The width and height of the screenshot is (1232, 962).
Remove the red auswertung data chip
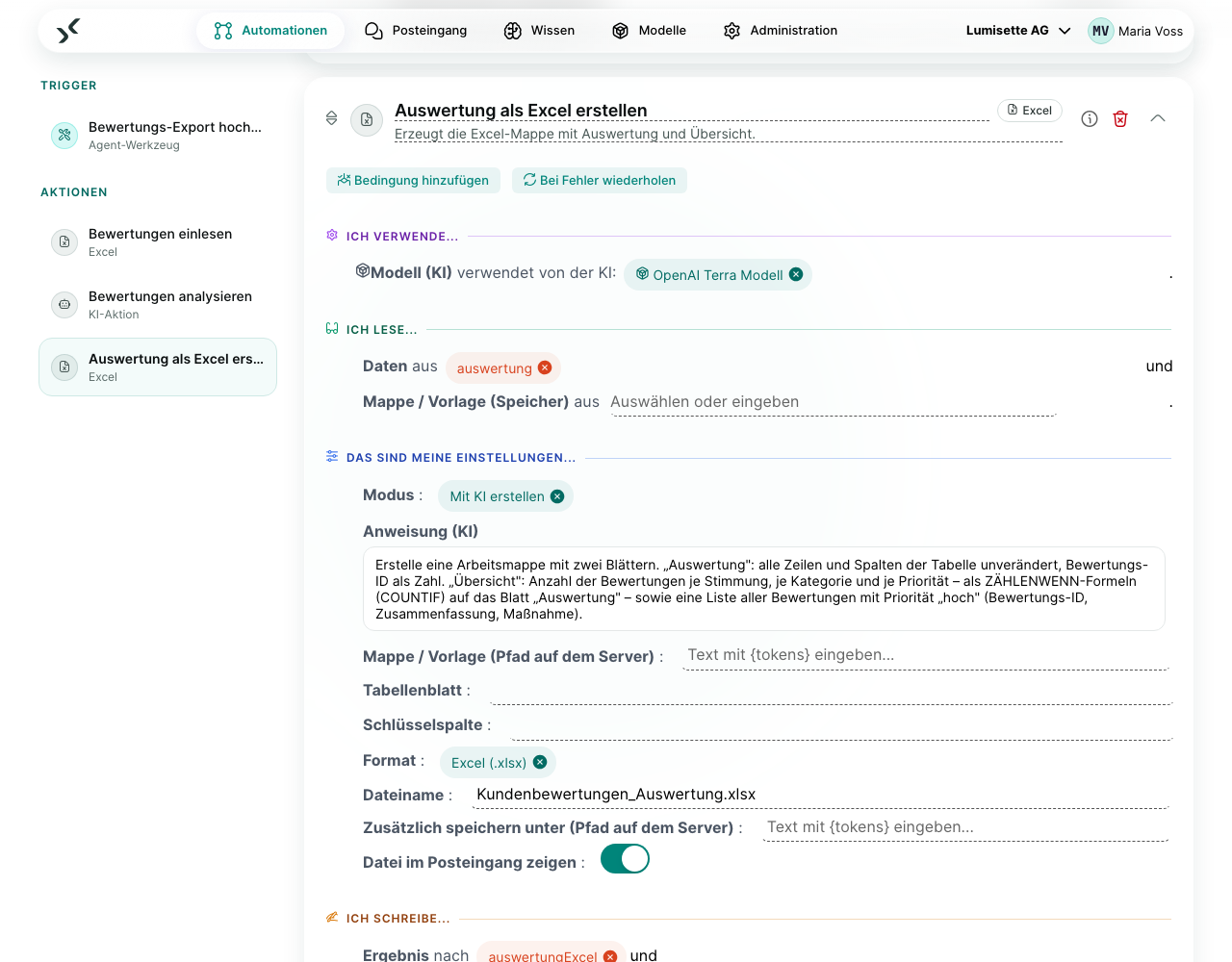pos(545,367)
